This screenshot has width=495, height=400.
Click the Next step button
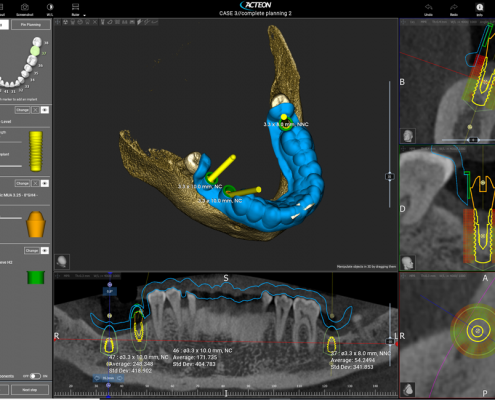point(30,390)
